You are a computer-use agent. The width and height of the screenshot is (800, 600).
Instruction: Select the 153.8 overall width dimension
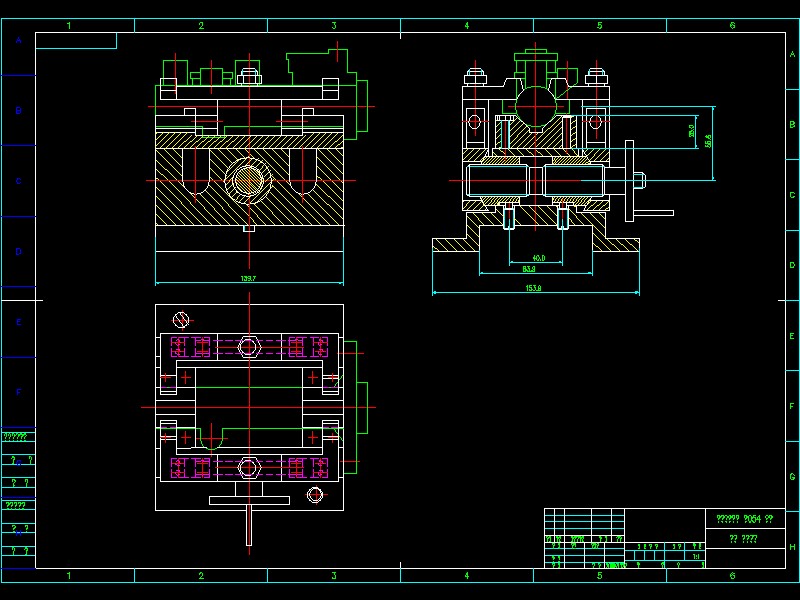(533, 288)
